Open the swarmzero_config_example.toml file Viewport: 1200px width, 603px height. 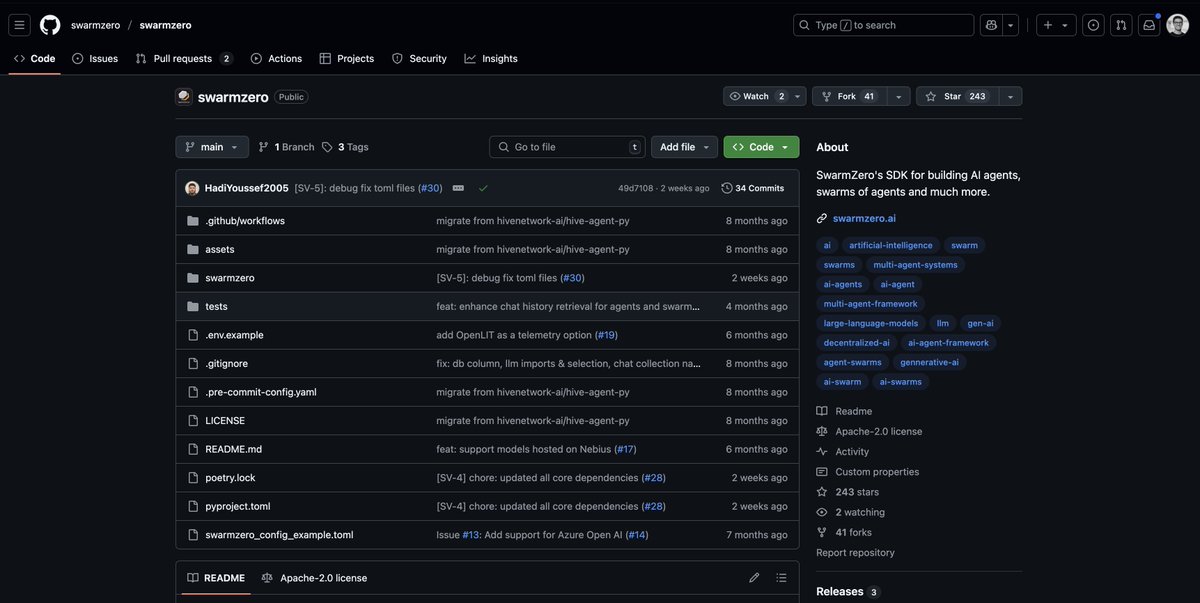[279, 535]
